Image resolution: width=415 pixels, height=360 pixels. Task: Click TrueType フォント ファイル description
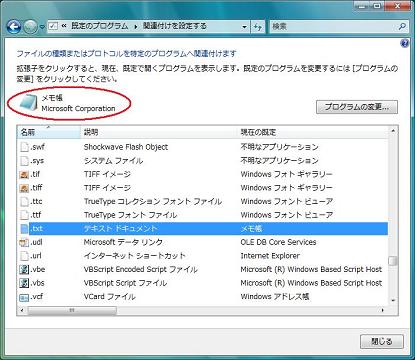[x=130, y=215]
